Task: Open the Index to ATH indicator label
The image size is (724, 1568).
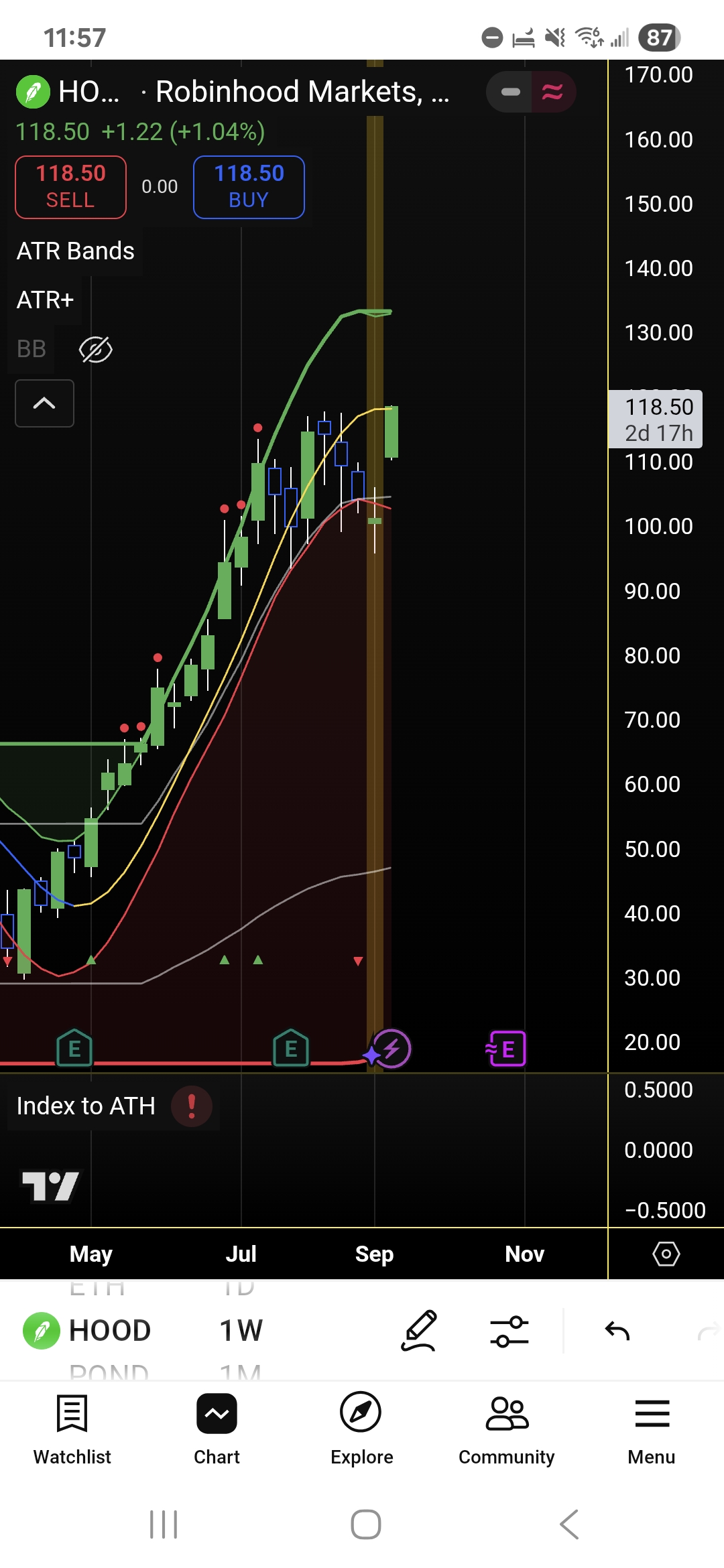Action: [86, 1106]
